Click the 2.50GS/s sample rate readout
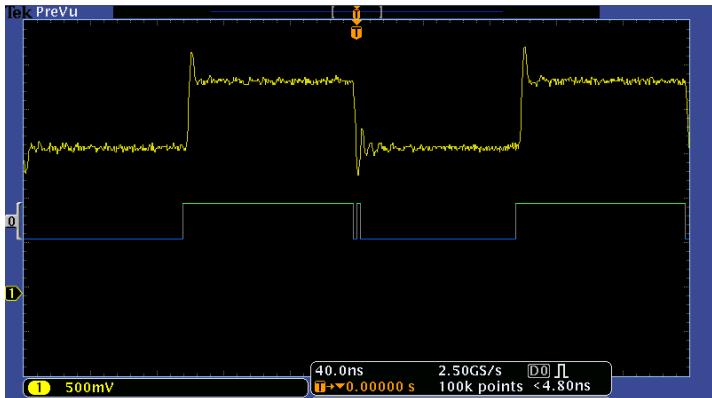 (x=470, y=371)
